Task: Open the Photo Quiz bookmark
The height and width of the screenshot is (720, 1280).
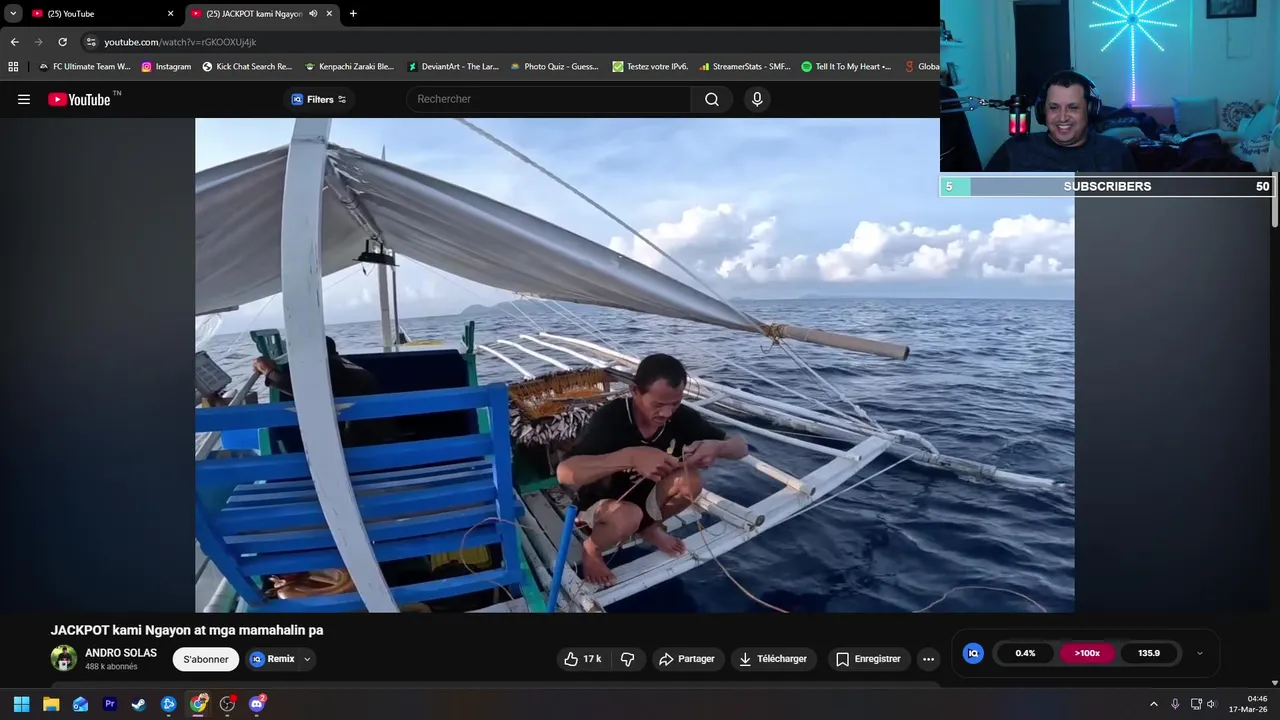Action: tap(554, 67)
